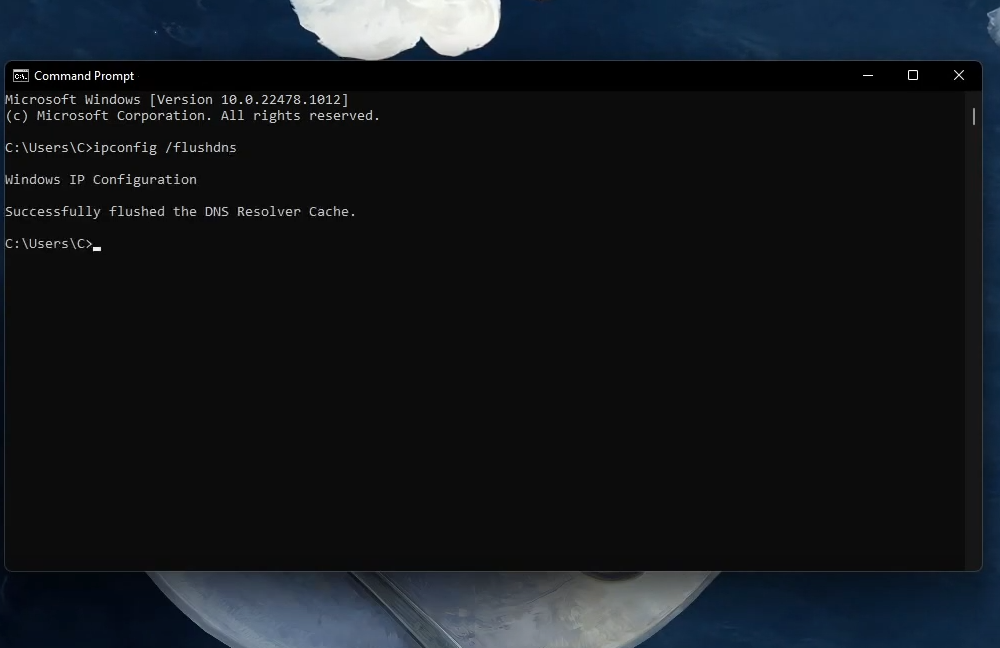Click the 'ipconfig /flushdns' command text

click(165, 147)
